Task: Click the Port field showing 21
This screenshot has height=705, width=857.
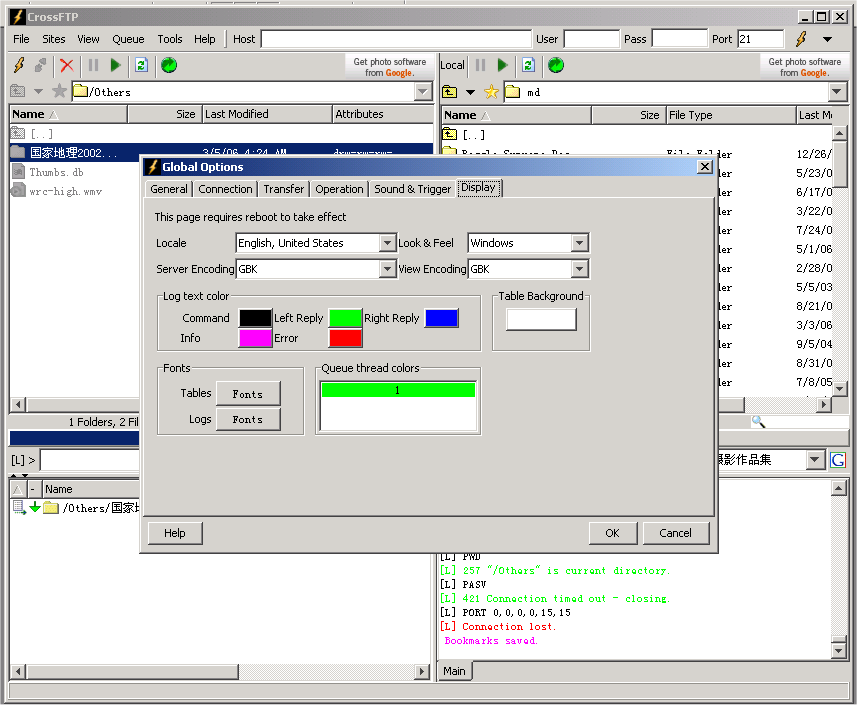Action: pos(760,39)
